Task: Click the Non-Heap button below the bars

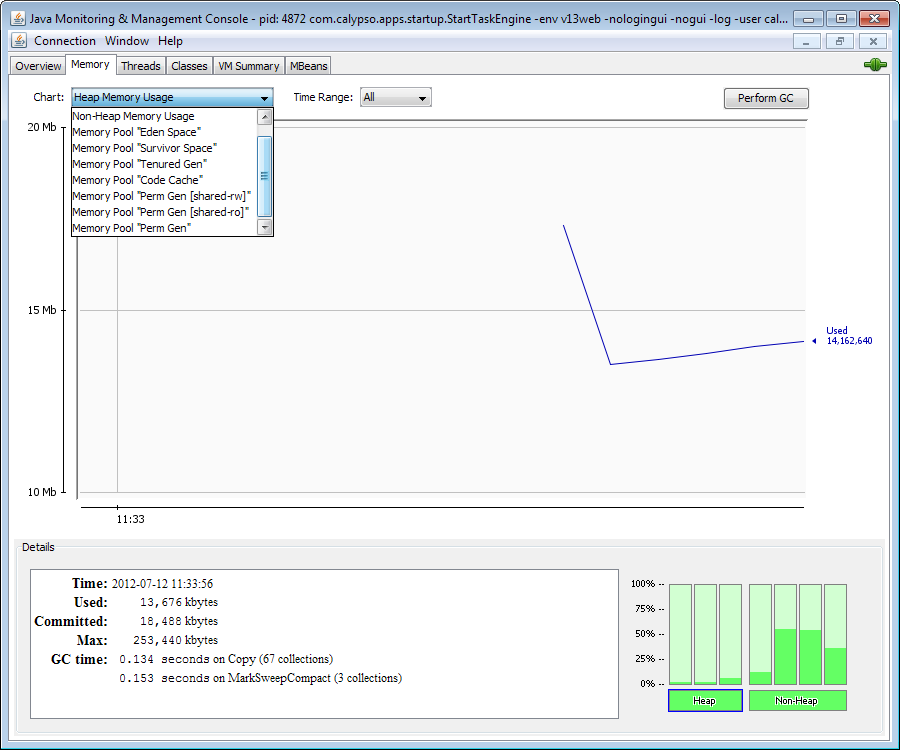Action: (797, 701)
